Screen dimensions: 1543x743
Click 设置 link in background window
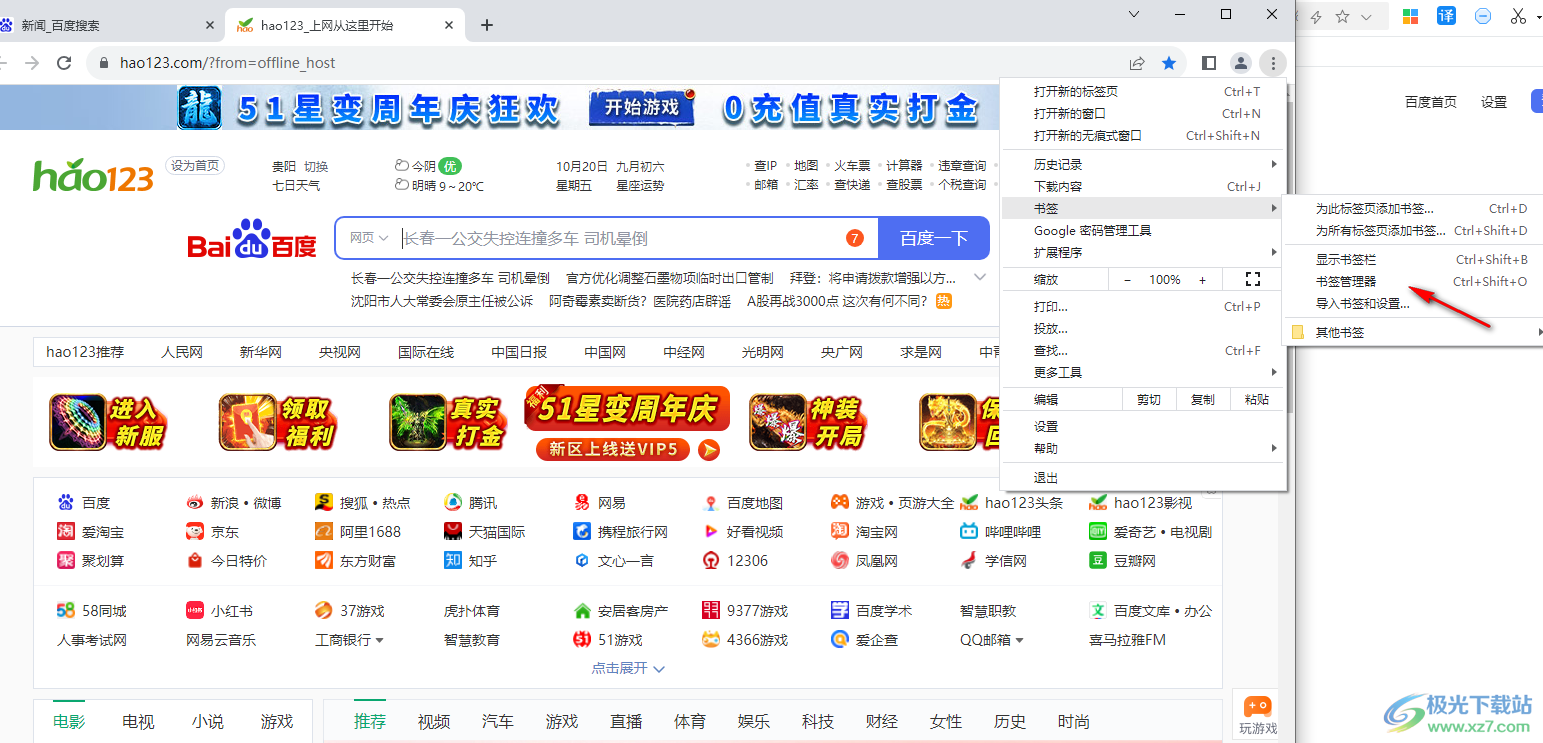(x=1494, y=102)
